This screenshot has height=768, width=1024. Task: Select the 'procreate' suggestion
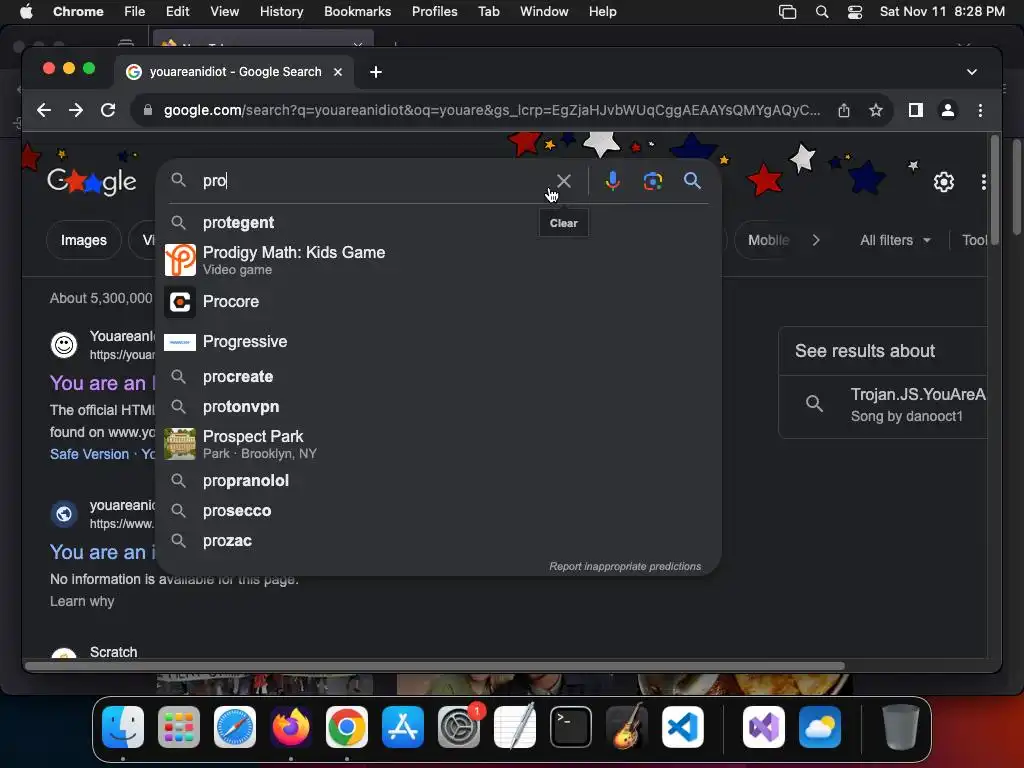[x=439, y=377]
